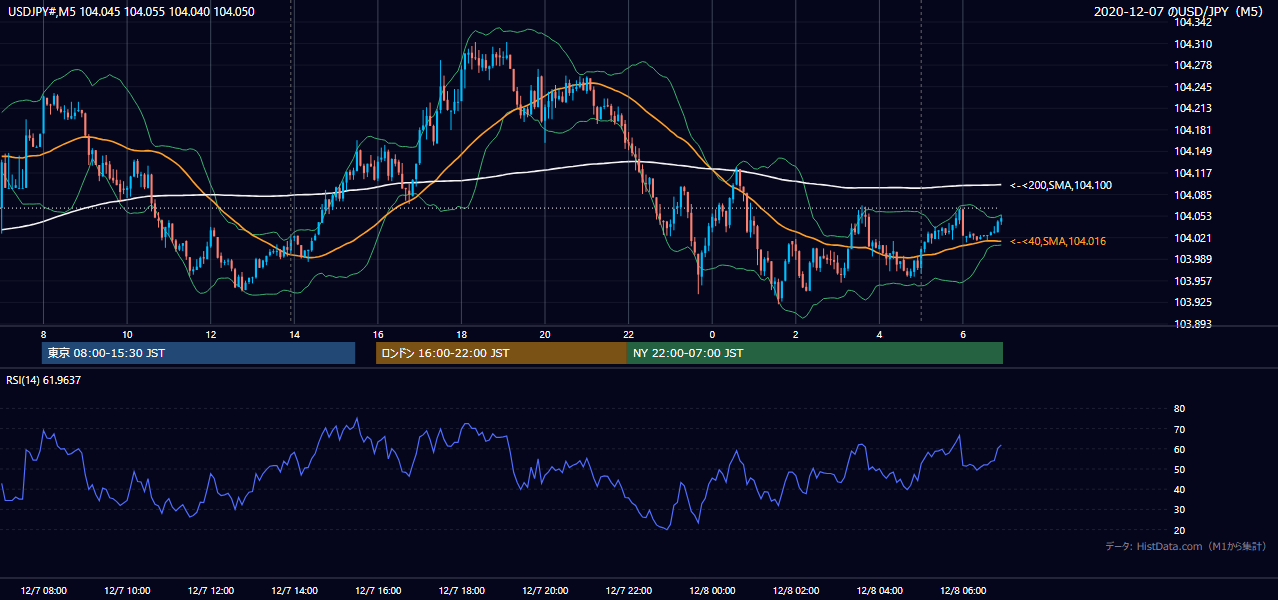Click the hour 2 tick on the price chart
The width and height of the screenshot is (1278, 600).
(x=796, y=334)
